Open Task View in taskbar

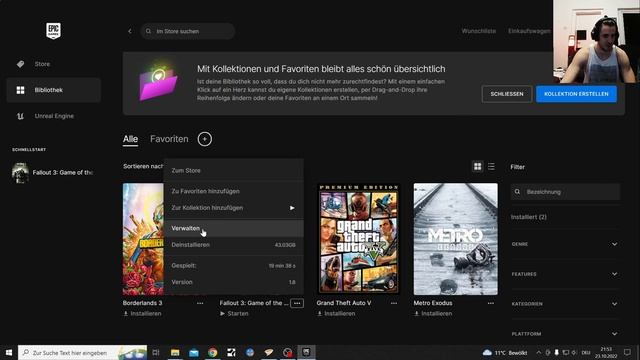(x=156, y=353)
